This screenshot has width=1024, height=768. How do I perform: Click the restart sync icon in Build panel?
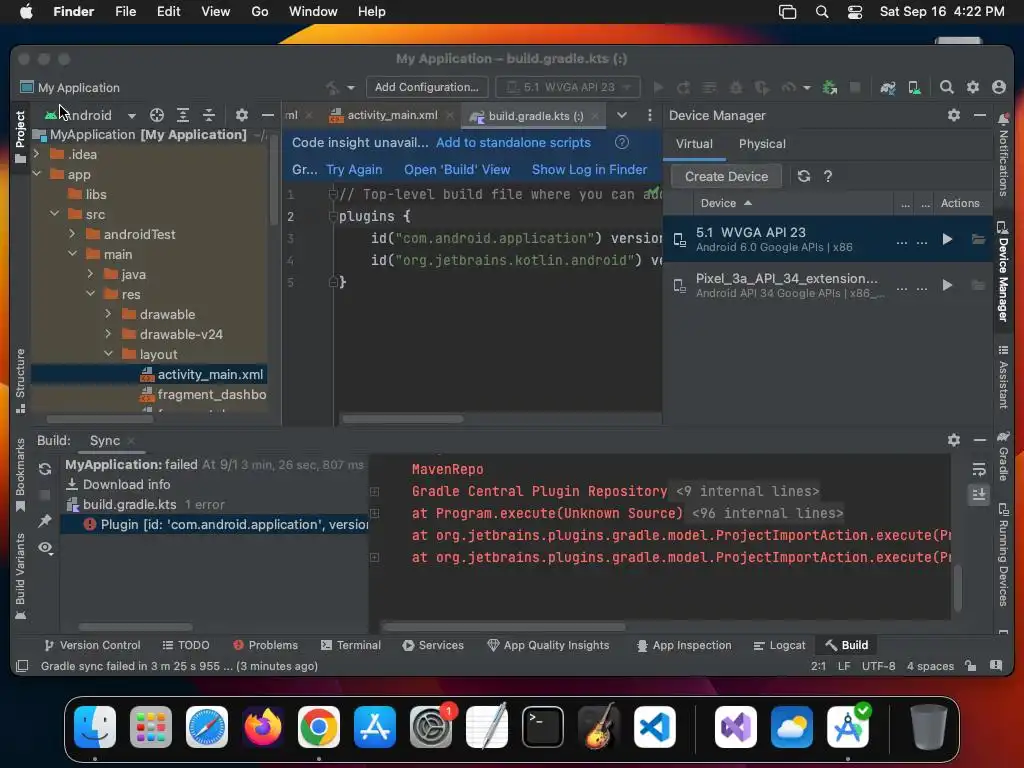pos(45,469)
